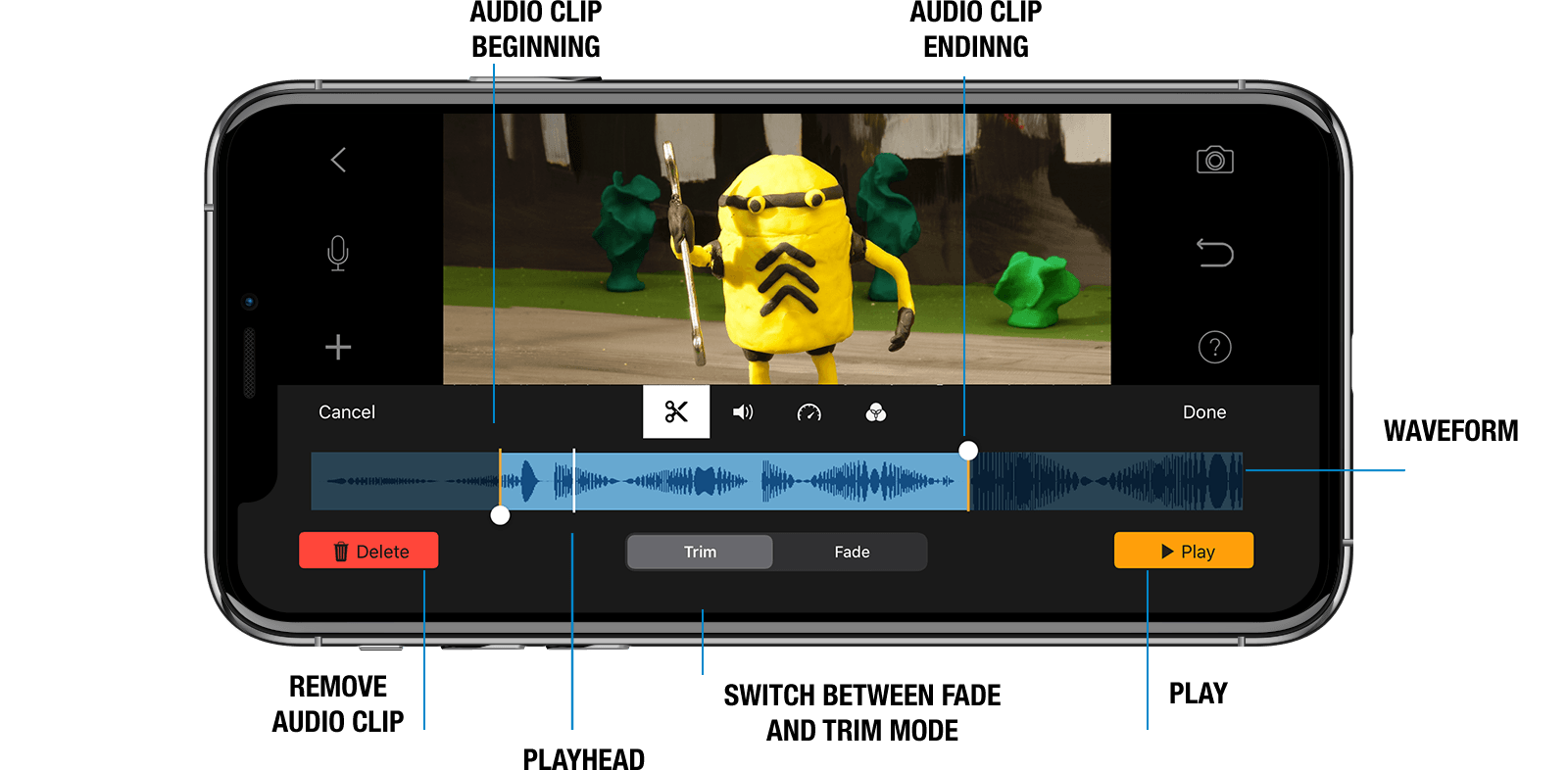Open the speaker volume settings
The image size is (1568, 770).
[743, 412]
